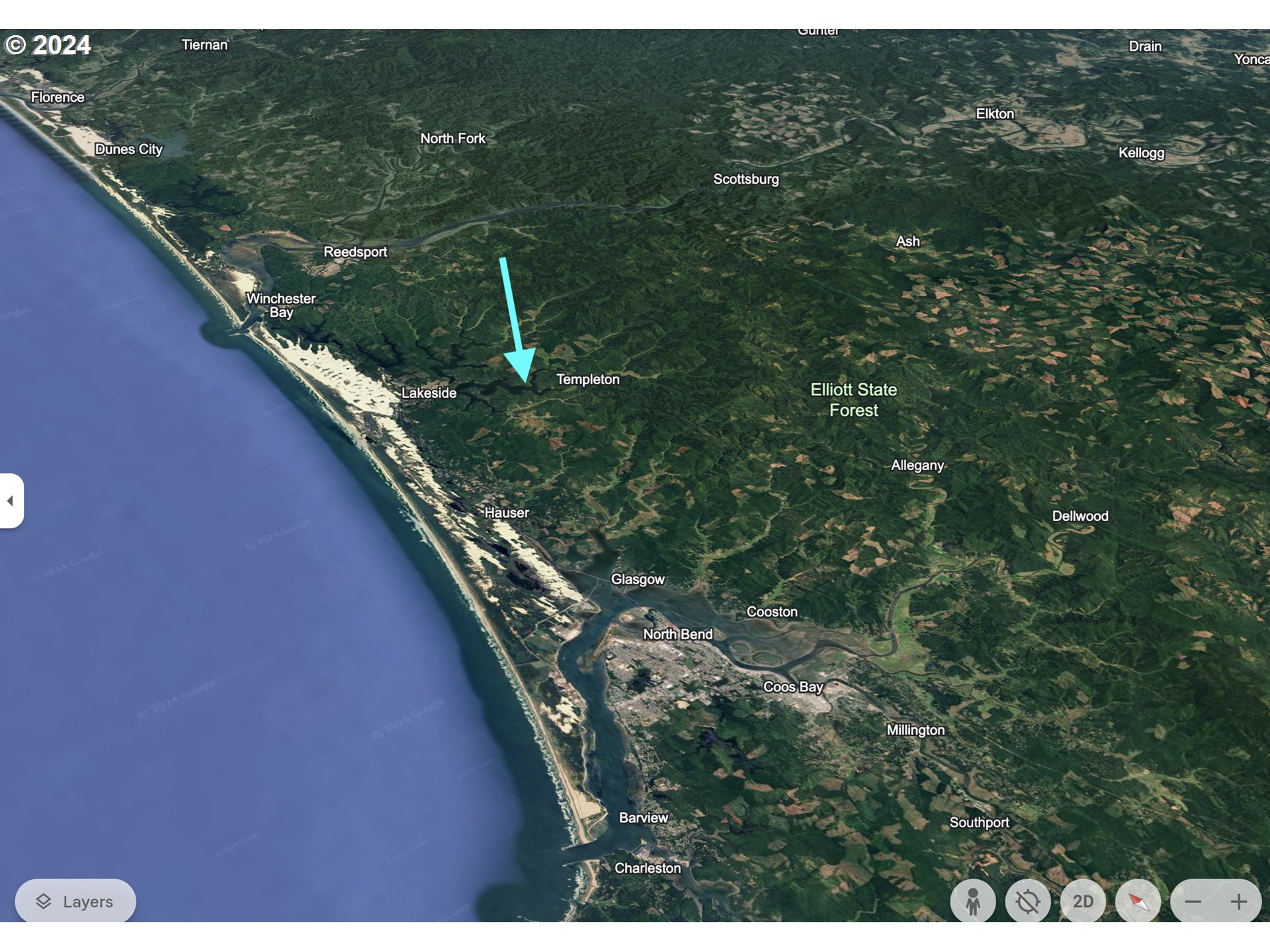Screen dimensions: 1270x952
Task: Open the Layers panel
Action: tap(75, 901)
